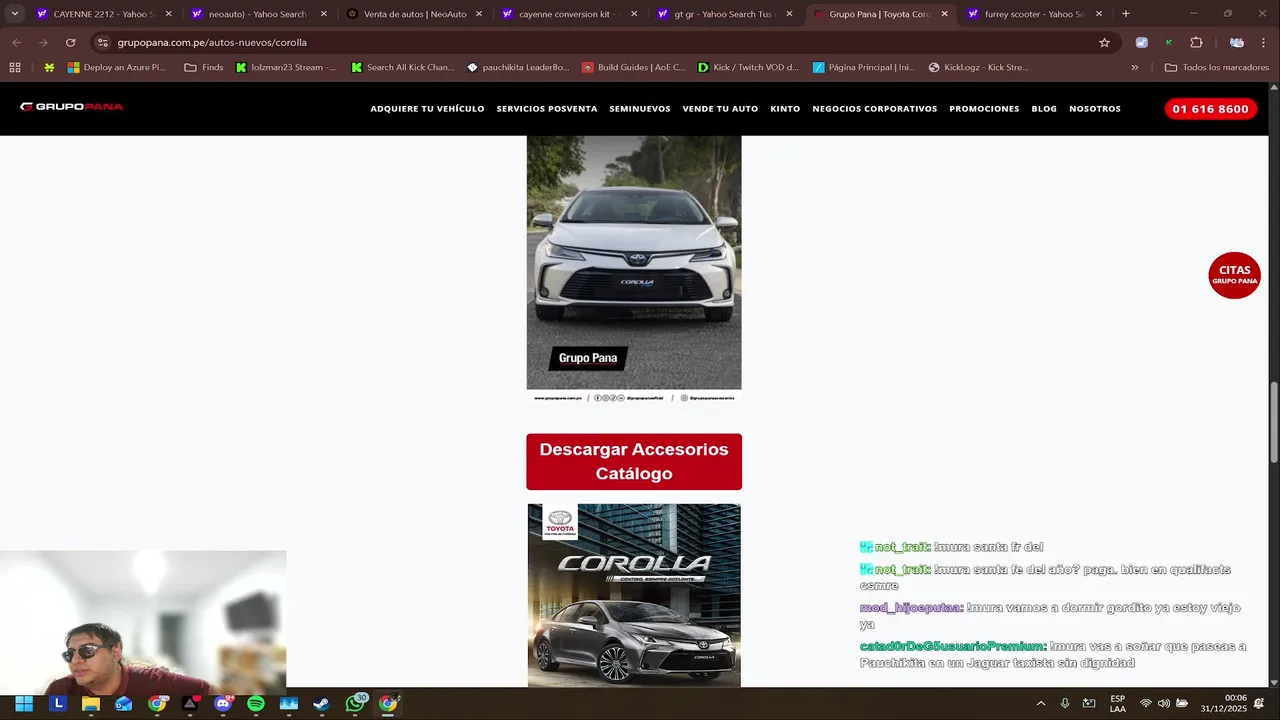
Task: Open Outlook from taskbar
Action: [x=124, y=704]
